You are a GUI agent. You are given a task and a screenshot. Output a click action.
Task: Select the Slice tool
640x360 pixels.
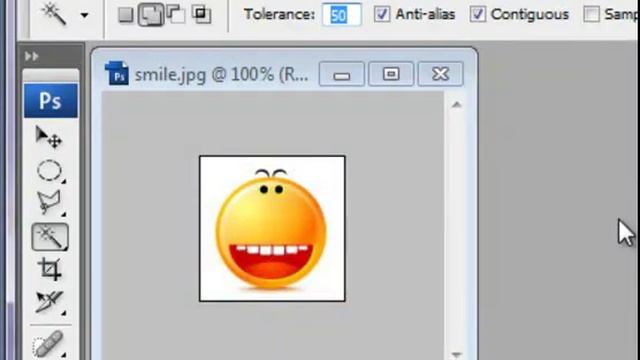pos(50,302)
